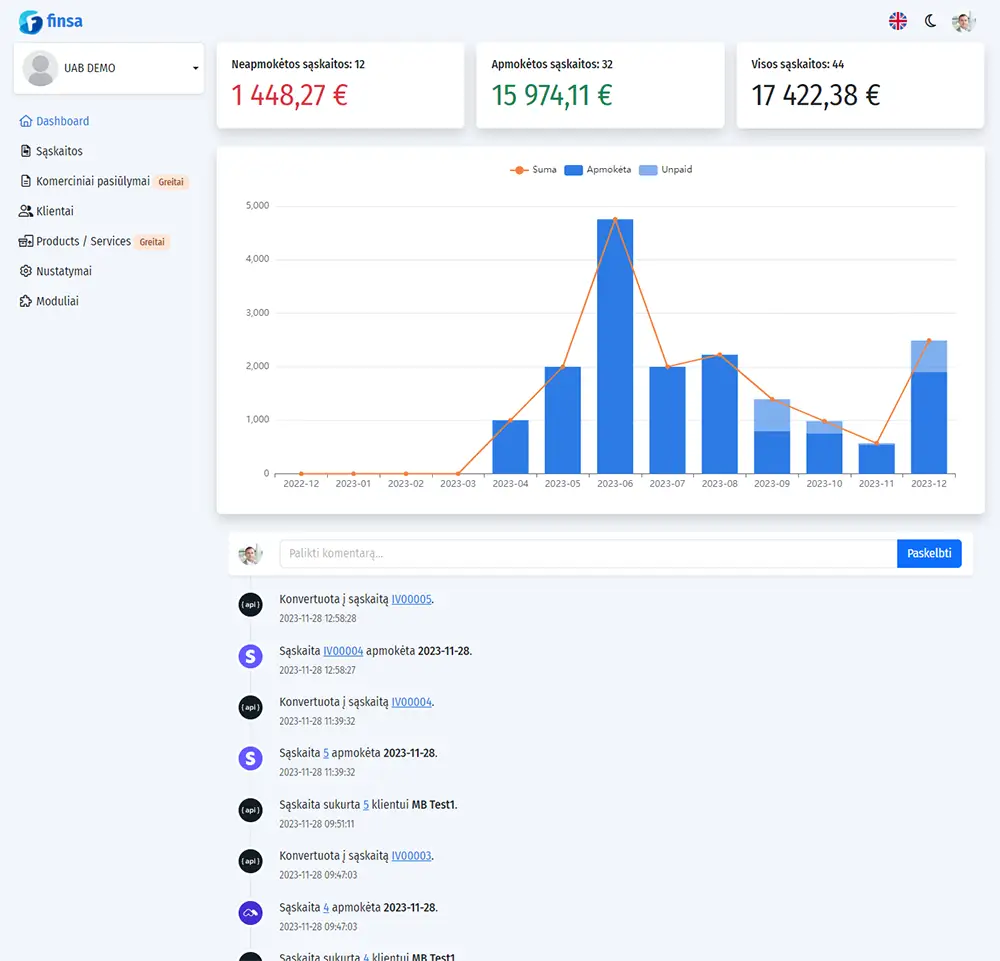The height and width of the screenshot is (961, 1000).
Task: Open Sąskaitos from the sidebar
Action: (59, 151)
